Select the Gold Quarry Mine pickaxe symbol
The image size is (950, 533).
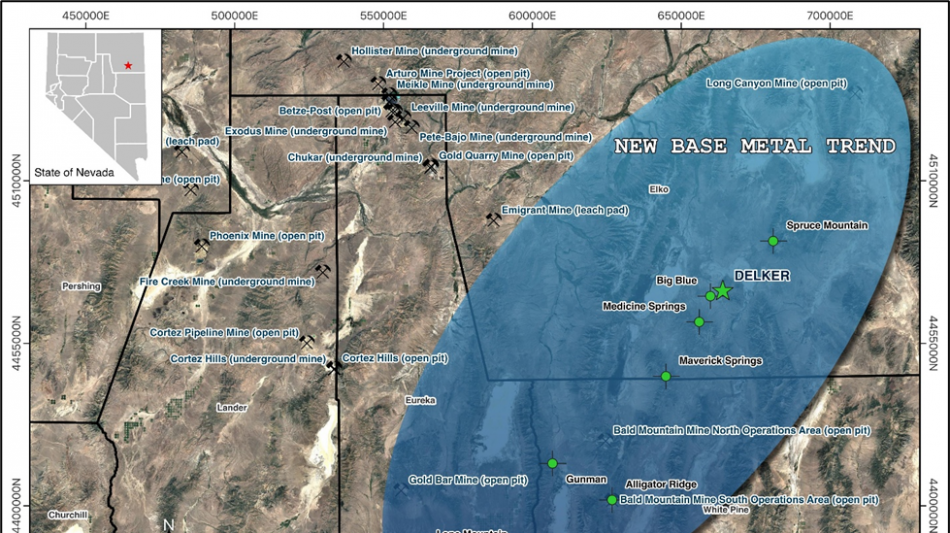(431, 166)
